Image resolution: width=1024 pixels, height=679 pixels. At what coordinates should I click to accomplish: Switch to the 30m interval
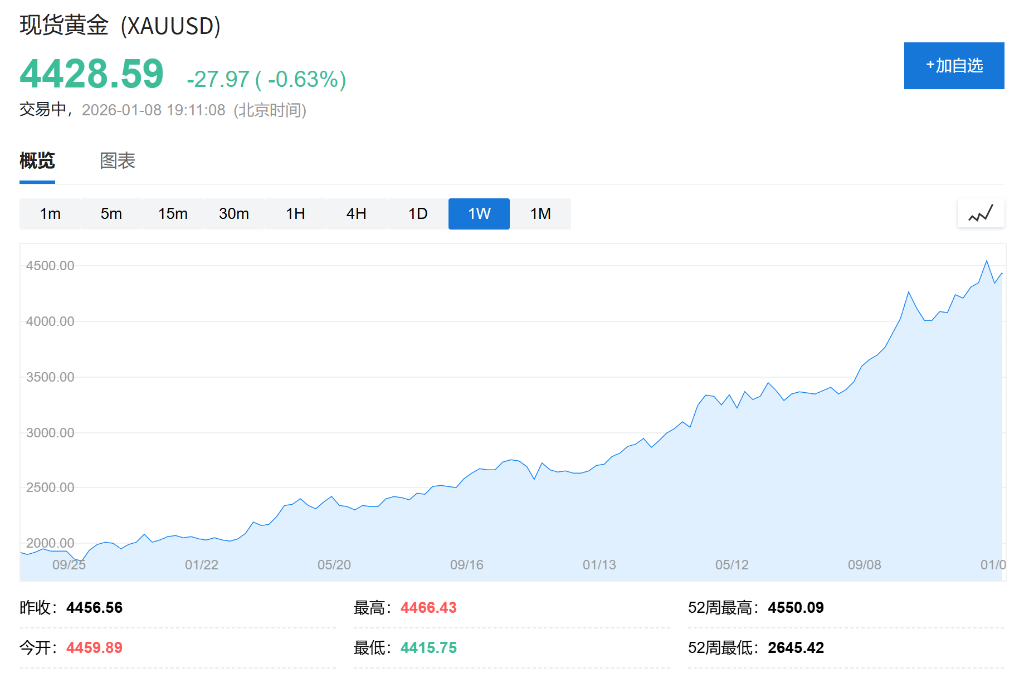pyautogui.click(x=234, y=213)
